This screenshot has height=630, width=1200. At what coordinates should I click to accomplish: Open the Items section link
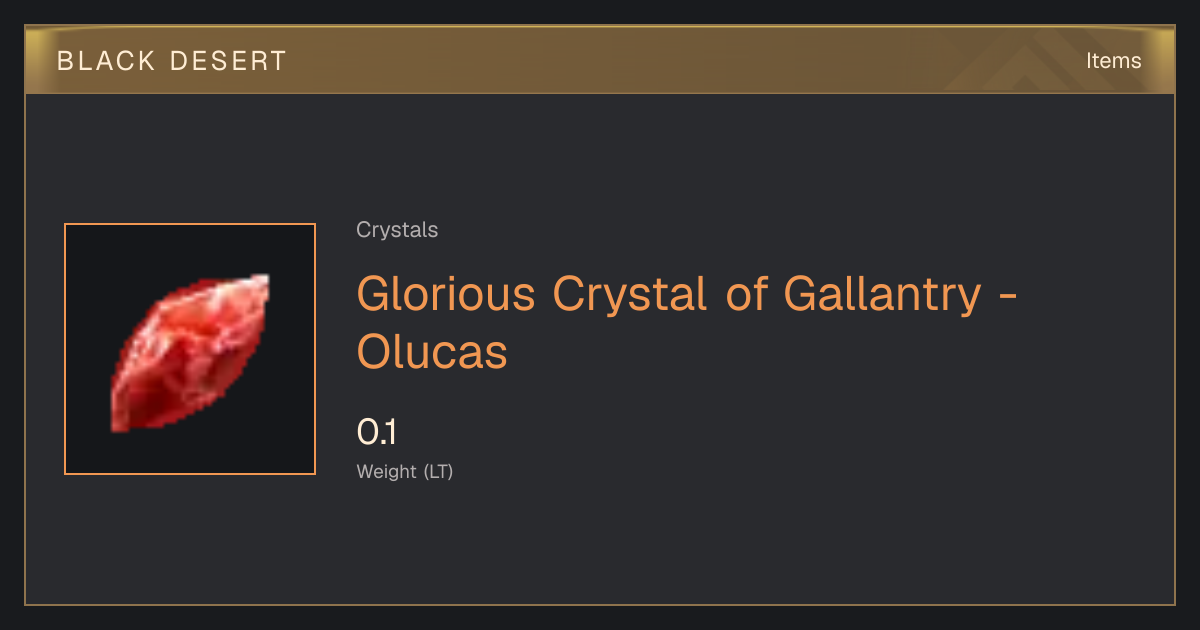click(x=1113, y=61)
